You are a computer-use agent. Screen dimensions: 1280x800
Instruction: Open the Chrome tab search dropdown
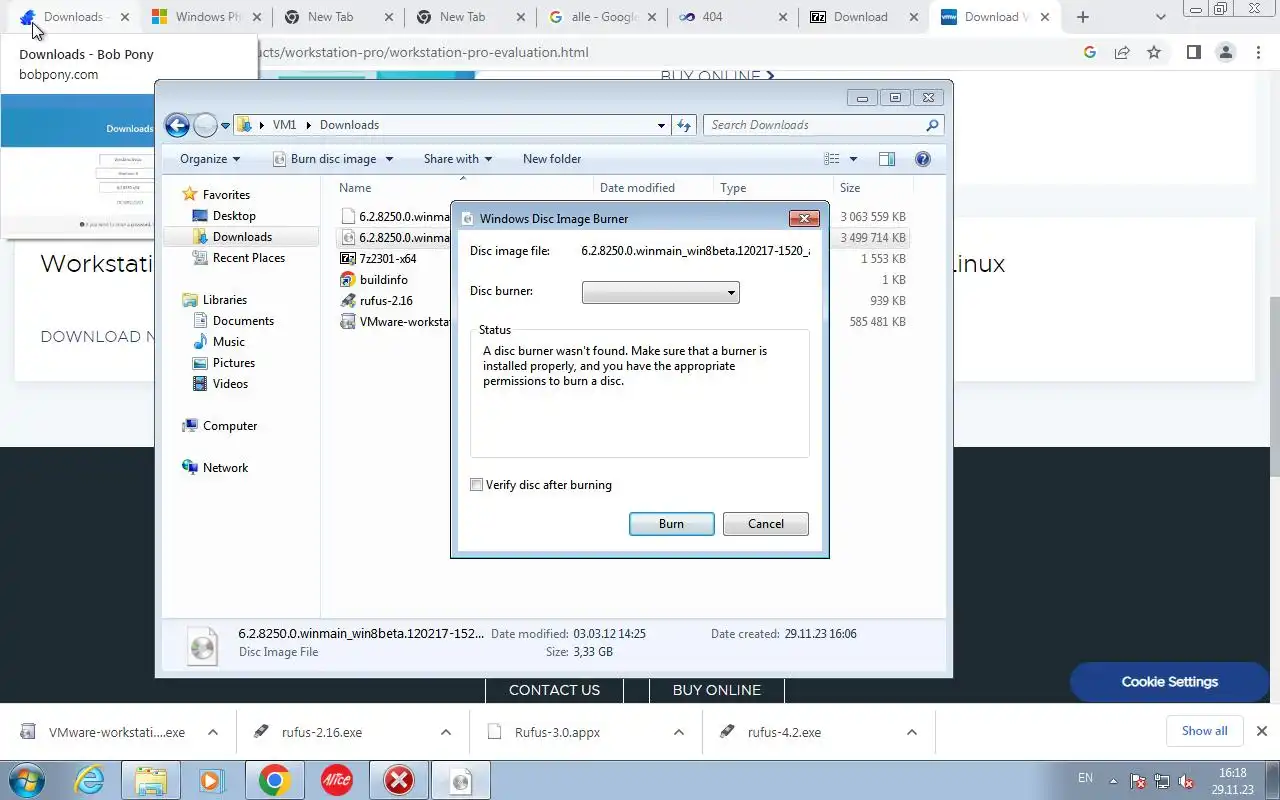pyautogui.click(x=1161, y=17)
